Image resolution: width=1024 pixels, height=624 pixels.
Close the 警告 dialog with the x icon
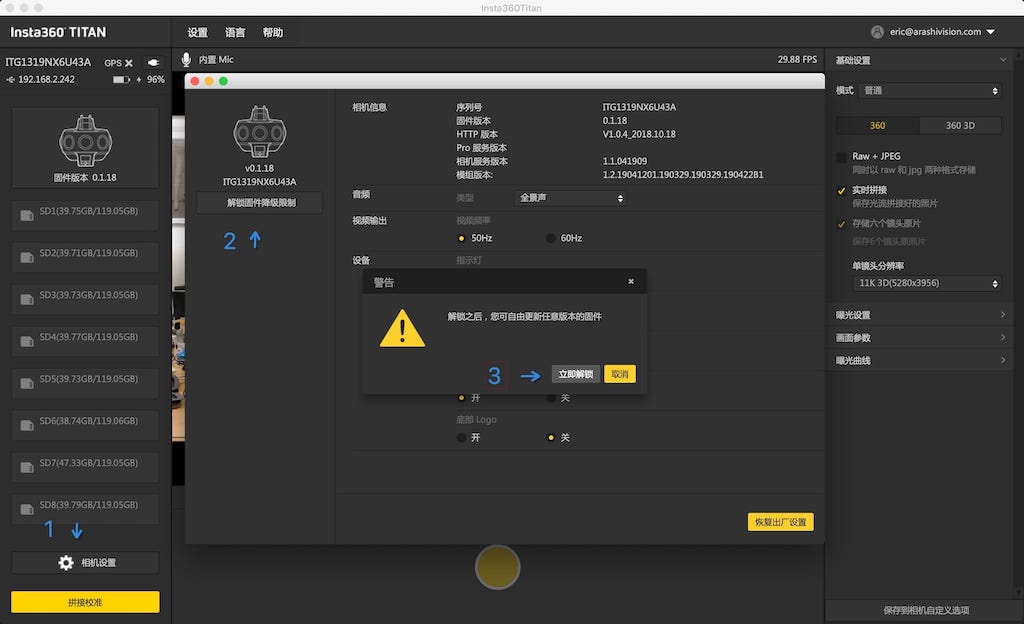[x=631, y=282]
